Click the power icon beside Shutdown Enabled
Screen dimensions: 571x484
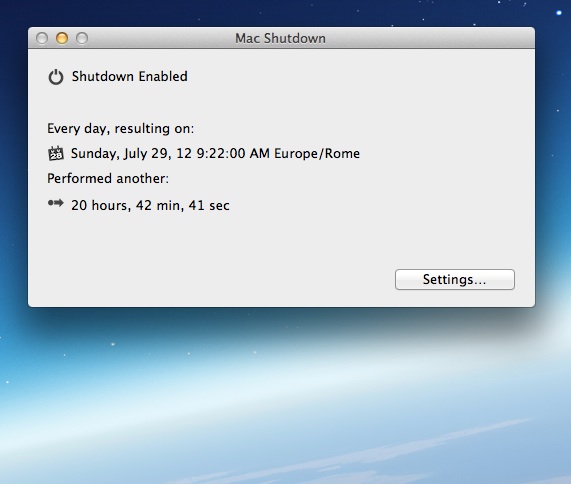56,77
